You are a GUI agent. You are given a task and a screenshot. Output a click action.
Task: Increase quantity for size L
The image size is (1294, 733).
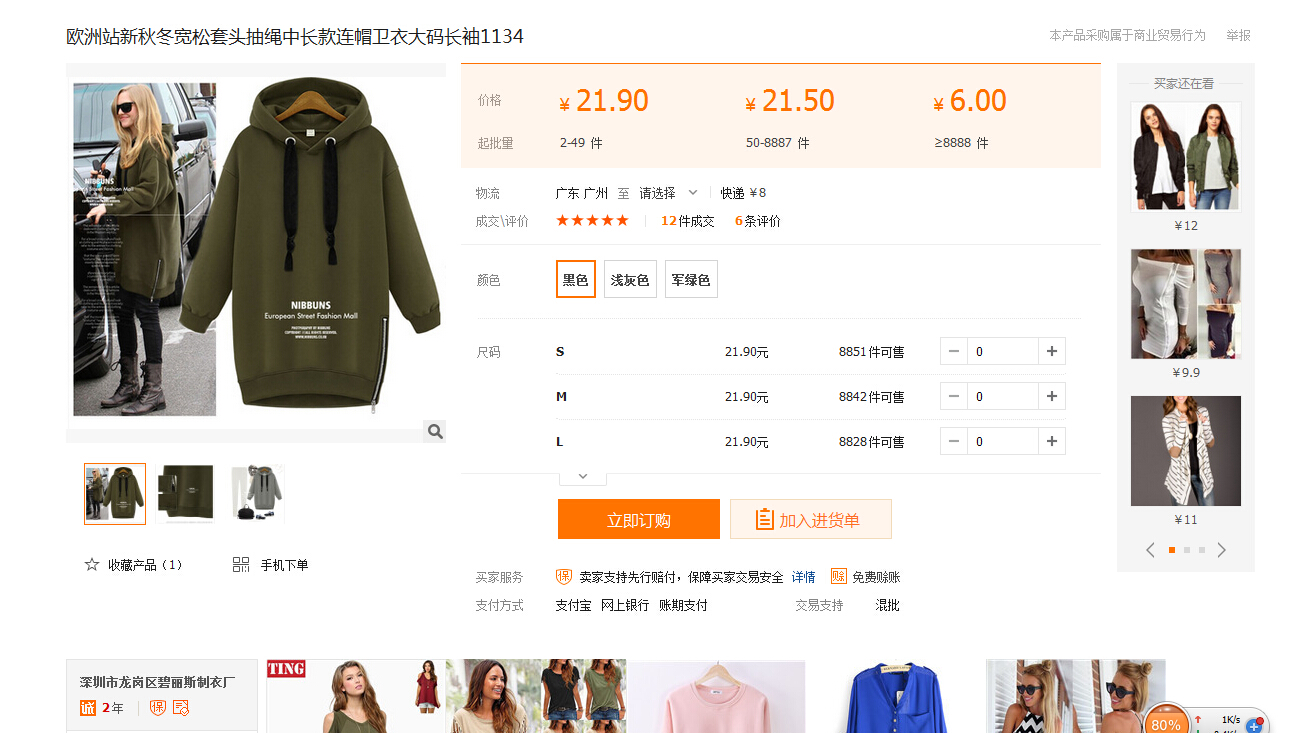[1051, 441]
